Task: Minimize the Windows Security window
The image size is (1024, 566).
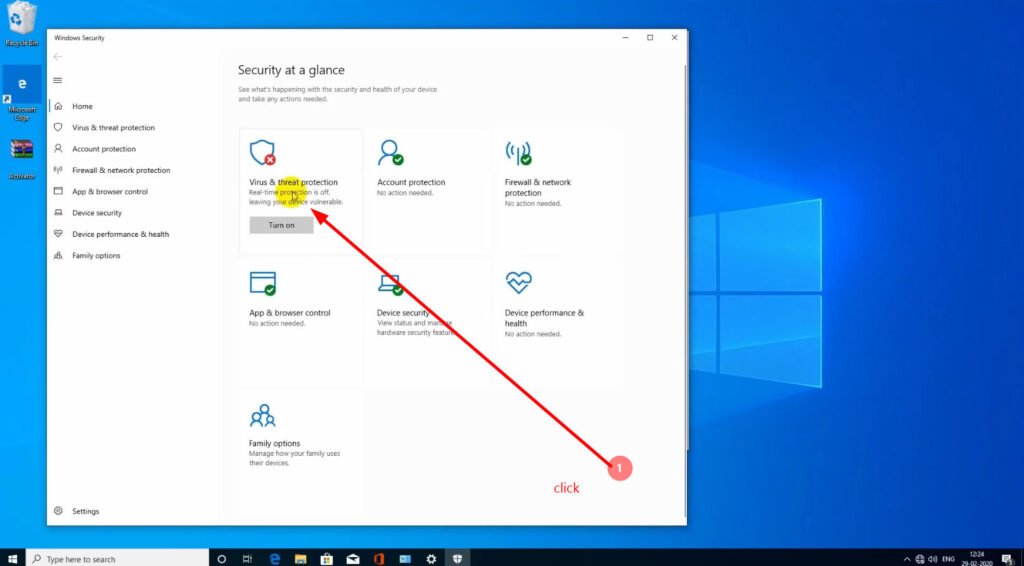Action: 625,38
